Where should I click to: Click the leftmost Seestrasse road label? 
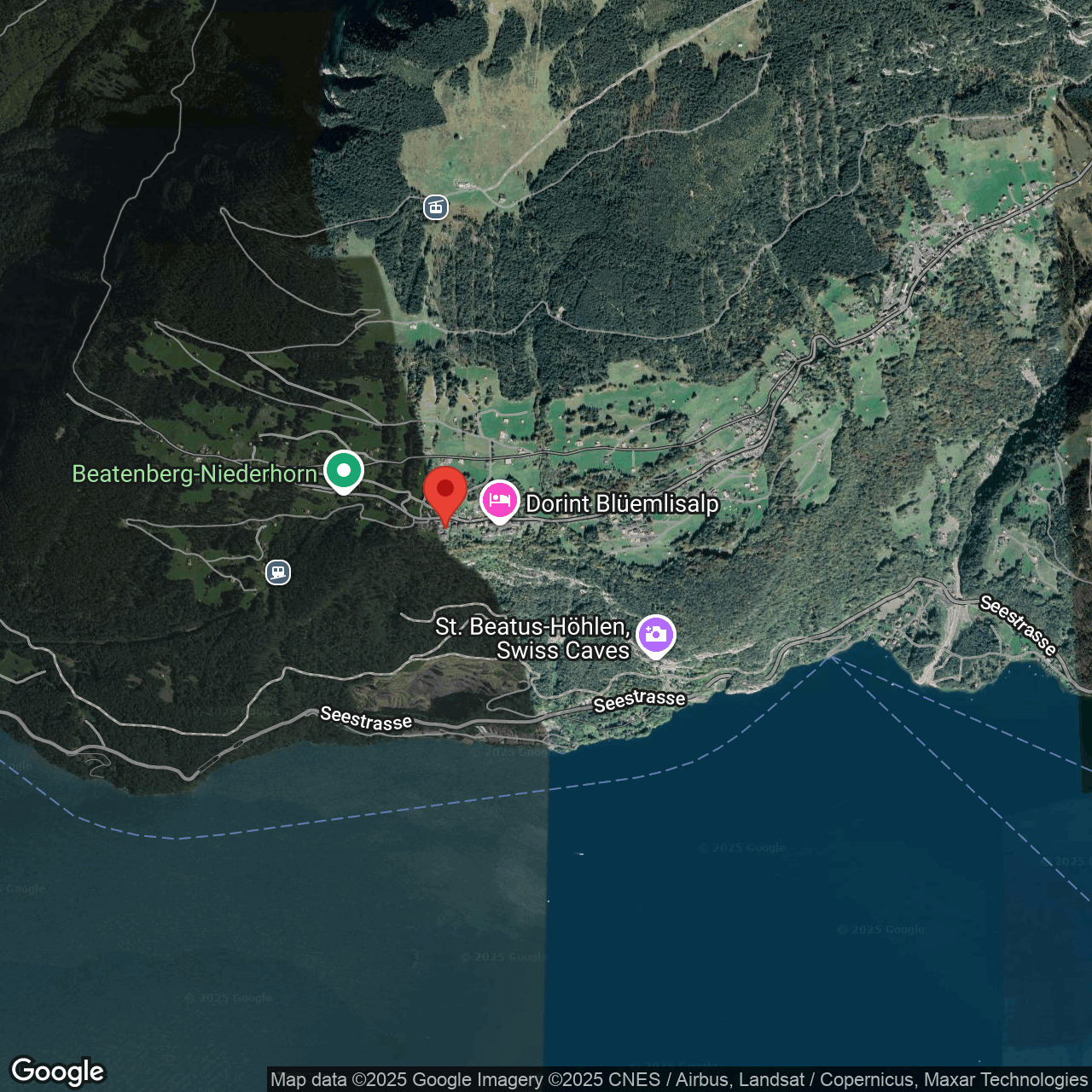(x=366, y=718)
